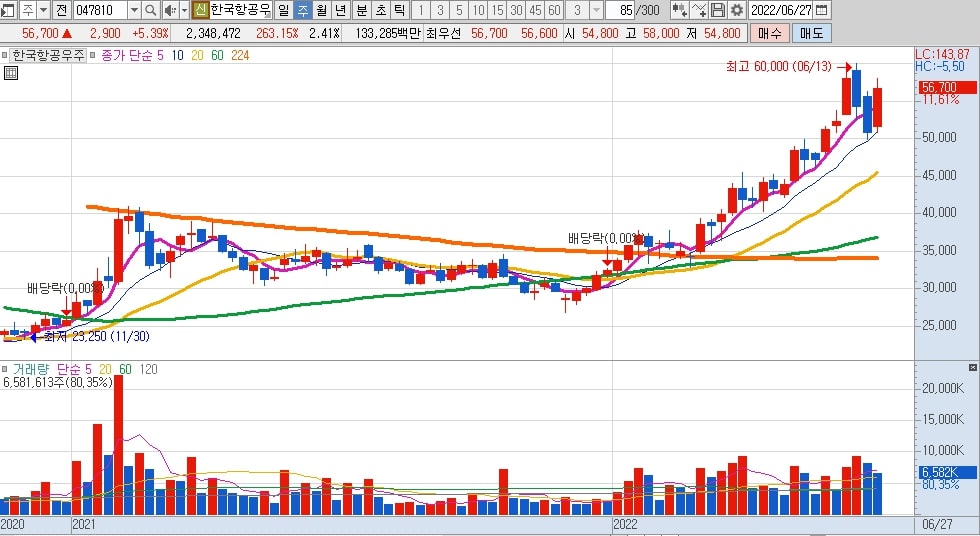Image resolution: width=980 pixels, height=536 pixels.
Task: Open stock search magnifier icon
Action: pos(151,10)
